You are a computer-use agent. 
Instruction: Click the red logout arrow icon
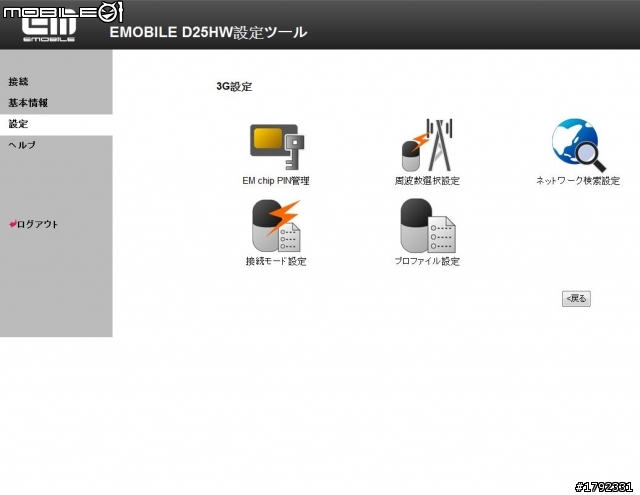tap(12, 224)
